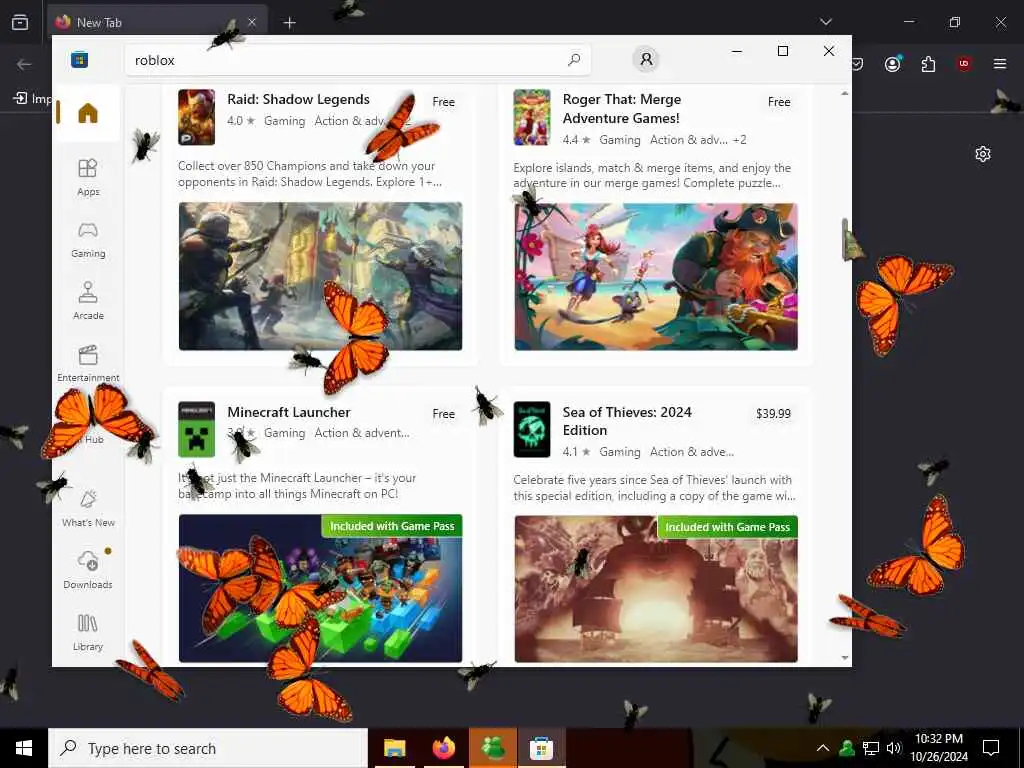The height and width of the screenshot is (768, 1024).
Task: Open Windows notification center
Action: (x=991, y=748)
